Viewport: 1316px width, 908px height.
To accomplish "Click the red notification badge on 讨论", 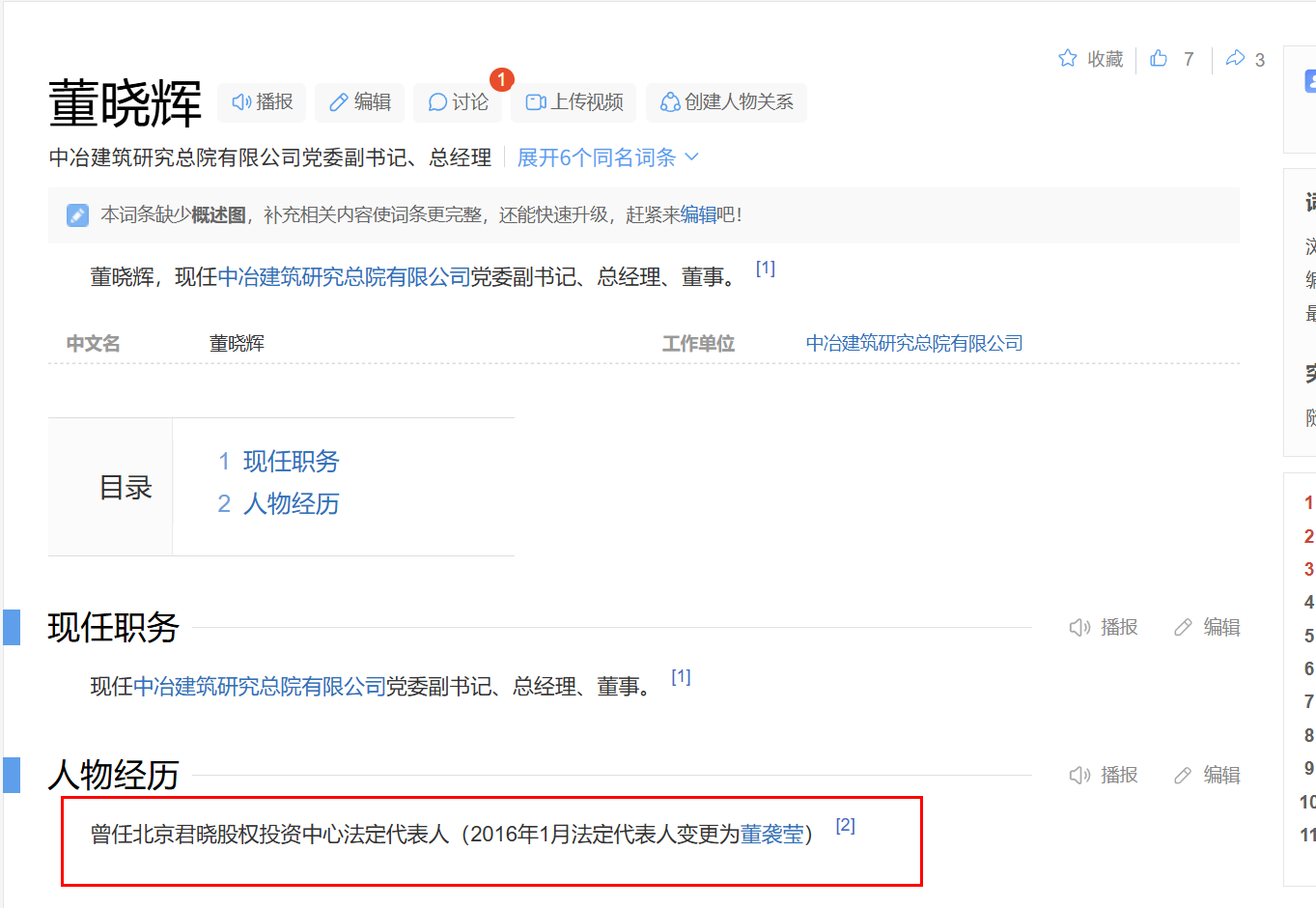I will tap(502, 79).
